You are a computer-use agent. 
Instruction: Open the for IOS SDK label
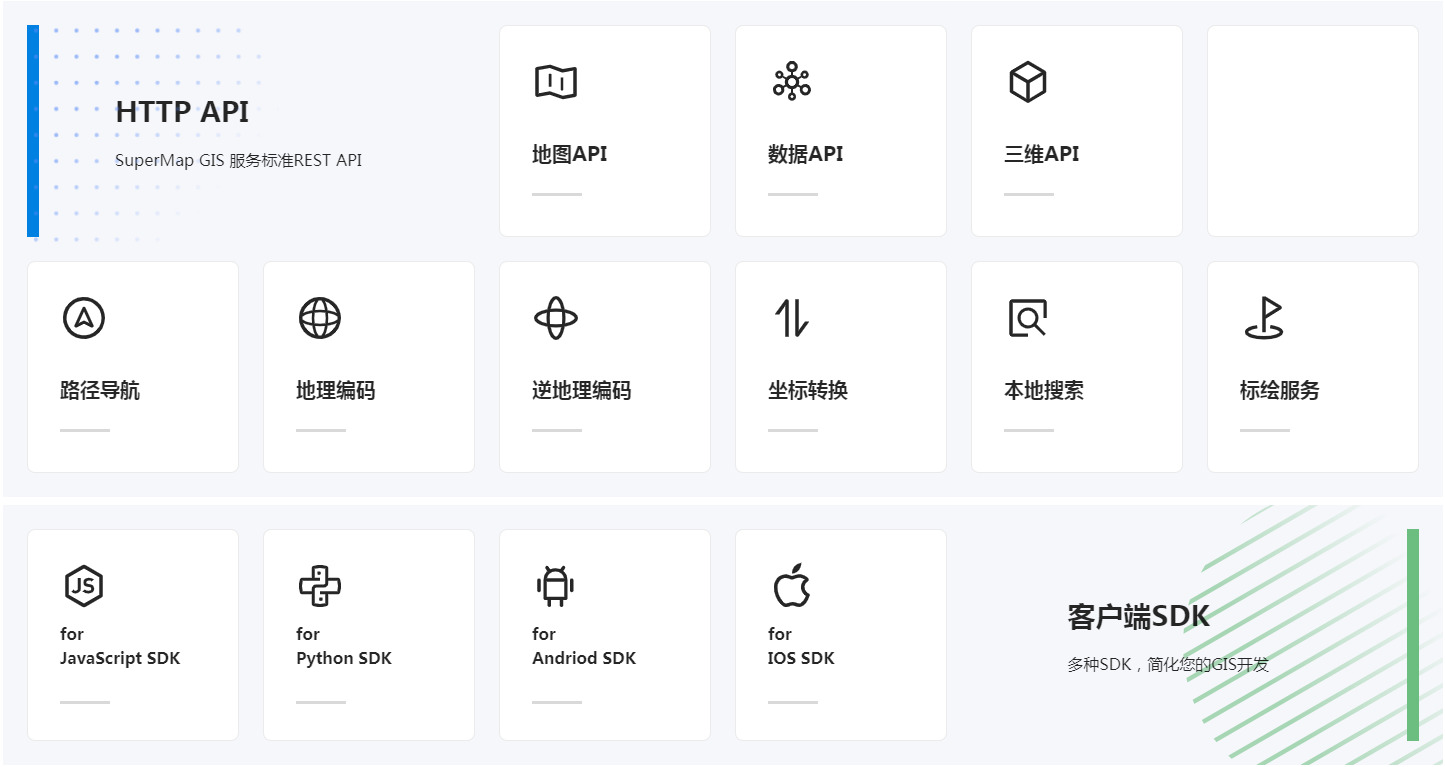[x=801, y=646]
